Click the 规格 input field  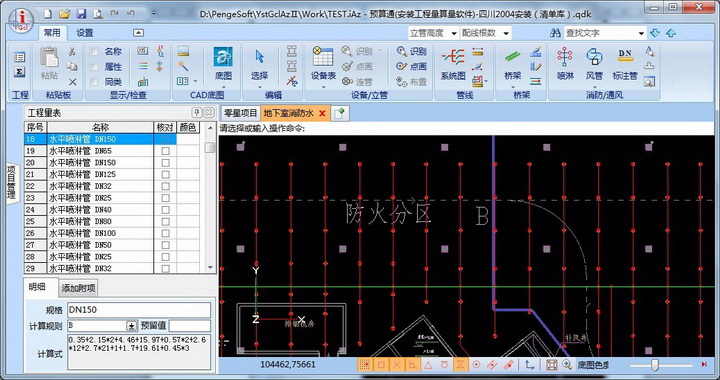tap(139, 310)
